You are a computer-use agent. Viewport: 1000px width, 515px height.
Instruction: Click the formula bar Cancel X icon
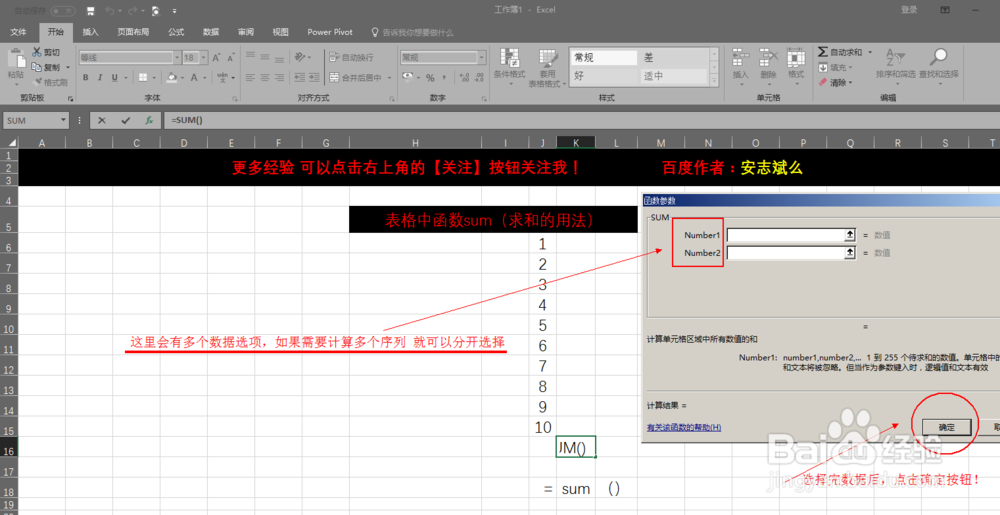[x=102, y=120]
